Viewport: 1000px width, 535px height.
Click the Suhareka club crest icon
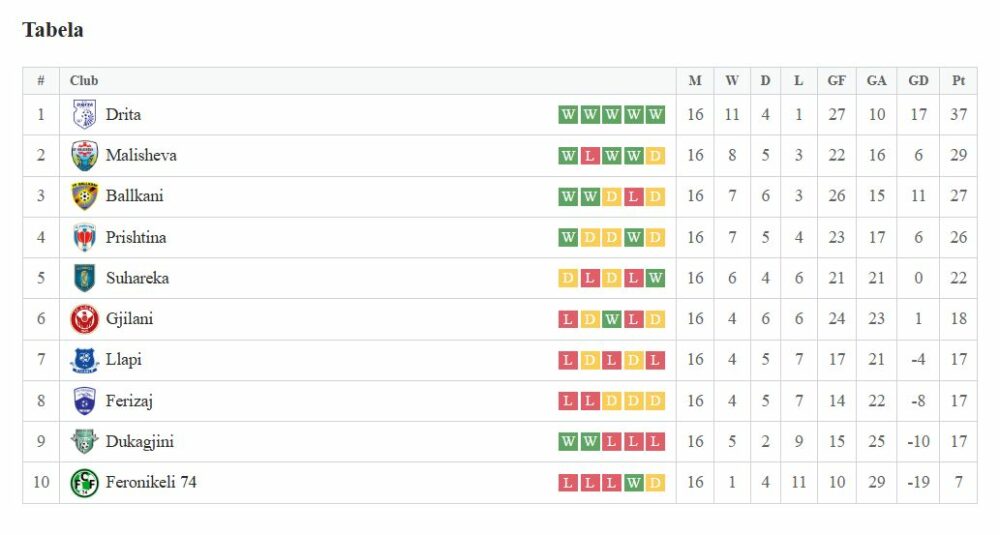click(84, 278)
